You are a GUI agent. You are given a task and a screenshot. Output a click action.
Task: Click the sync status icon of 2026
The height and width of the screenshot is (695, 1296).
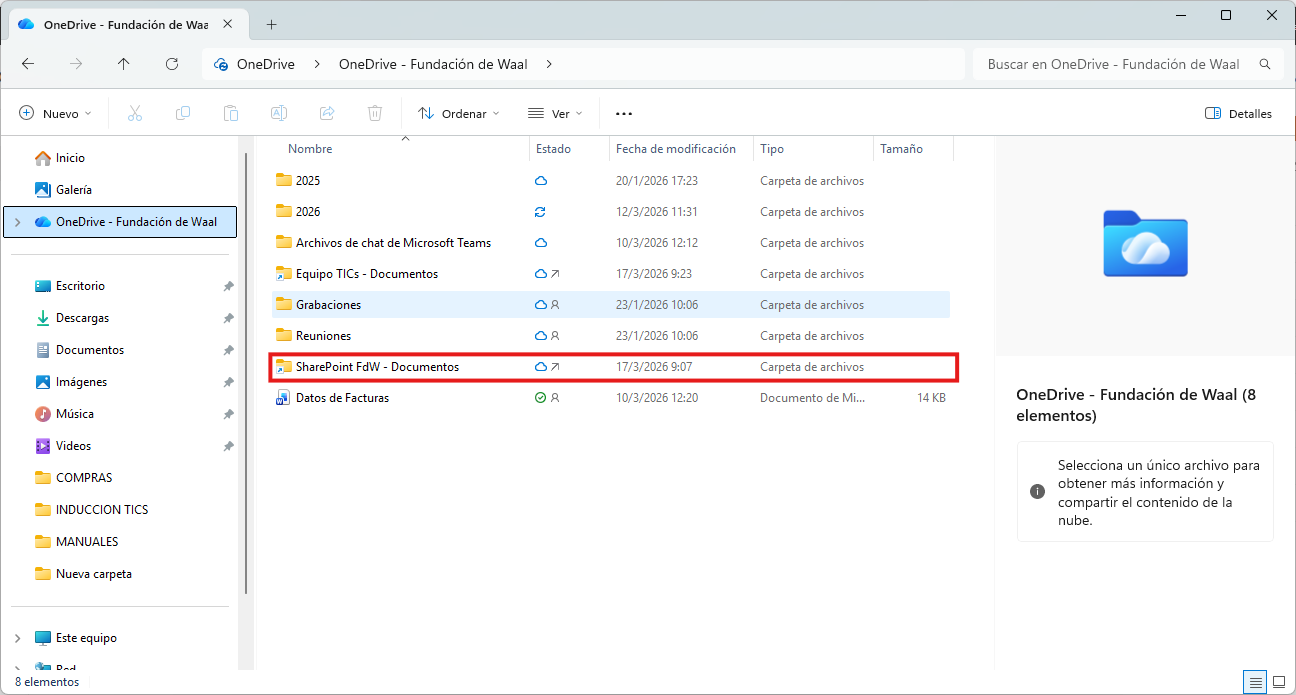tap(541, 212)
